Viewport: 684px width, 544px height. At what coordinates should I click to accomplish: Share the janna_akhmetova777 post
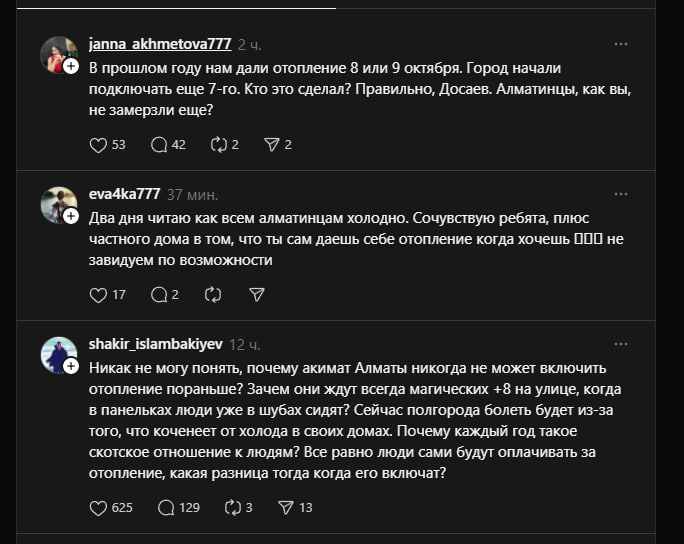(x=270, y=145)
